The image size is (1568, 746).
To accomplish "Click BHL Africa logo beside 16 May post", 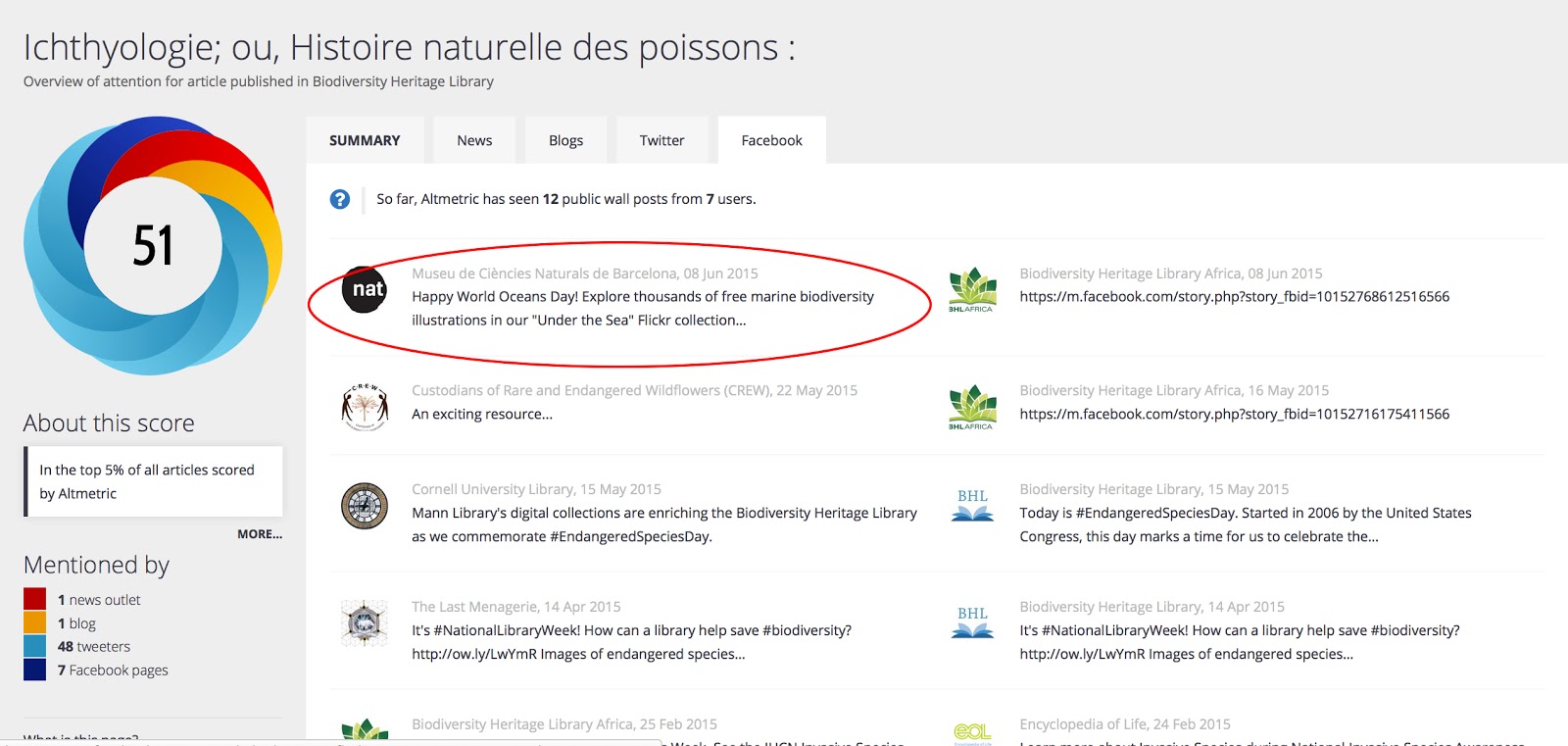I will [971, 407].
